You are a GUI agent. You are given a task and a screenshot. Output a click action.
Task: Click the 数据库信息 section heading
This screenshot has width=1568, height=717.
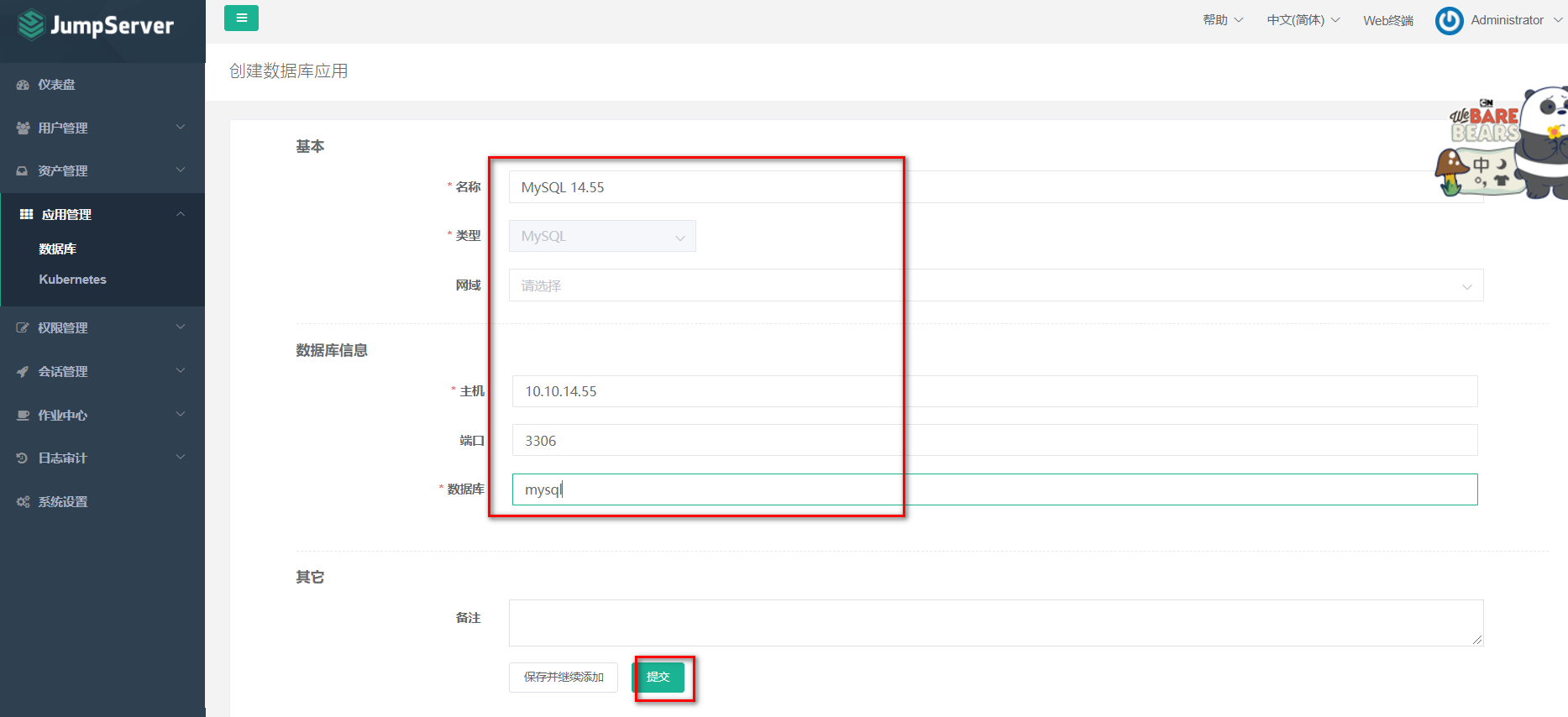pos(332,351)
